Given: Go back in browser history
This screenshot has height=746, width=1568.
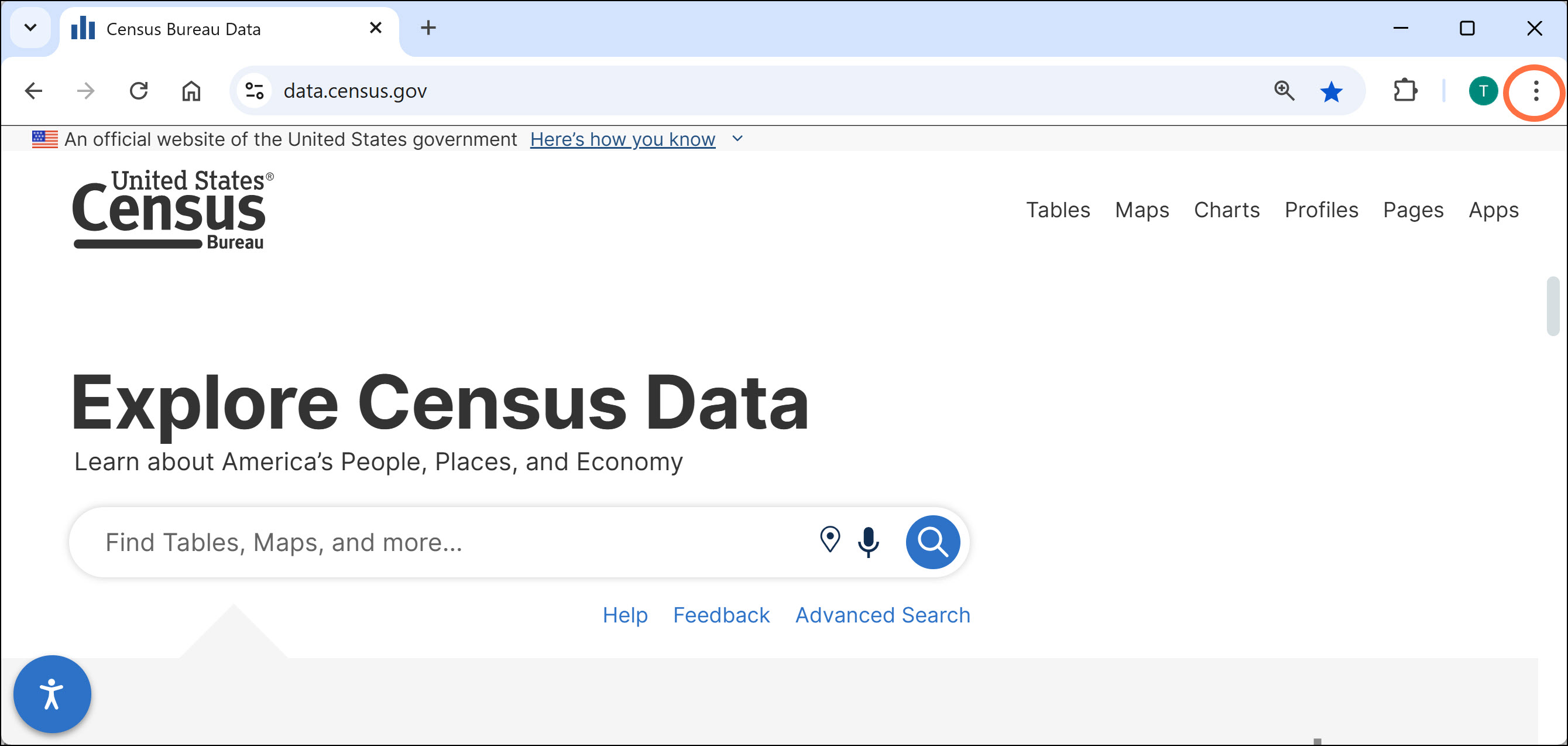Looking at the screenshot, I should click(33, 91).
